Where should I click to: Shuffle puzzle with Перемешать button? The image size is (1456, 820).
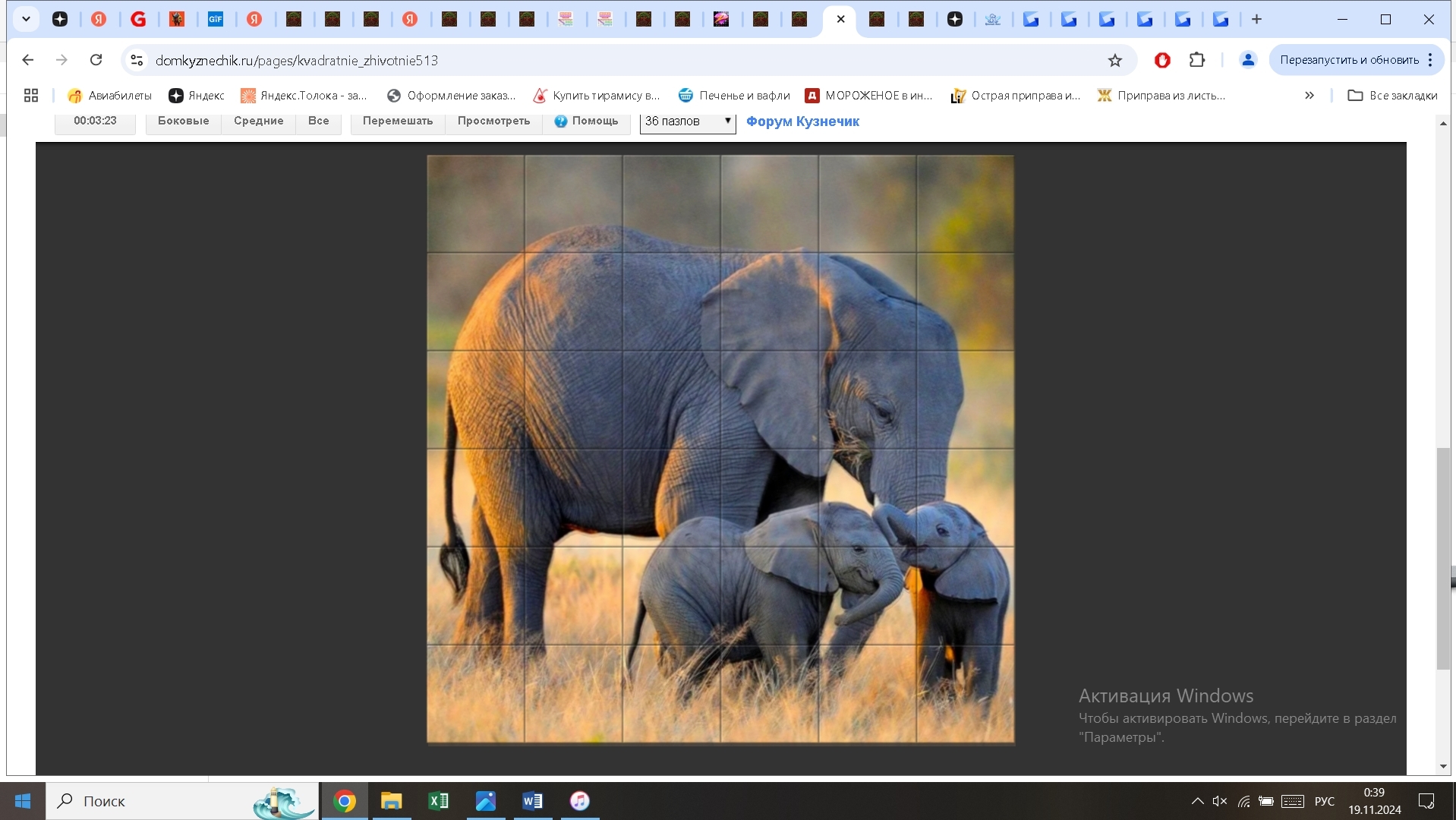coord(397,121)
